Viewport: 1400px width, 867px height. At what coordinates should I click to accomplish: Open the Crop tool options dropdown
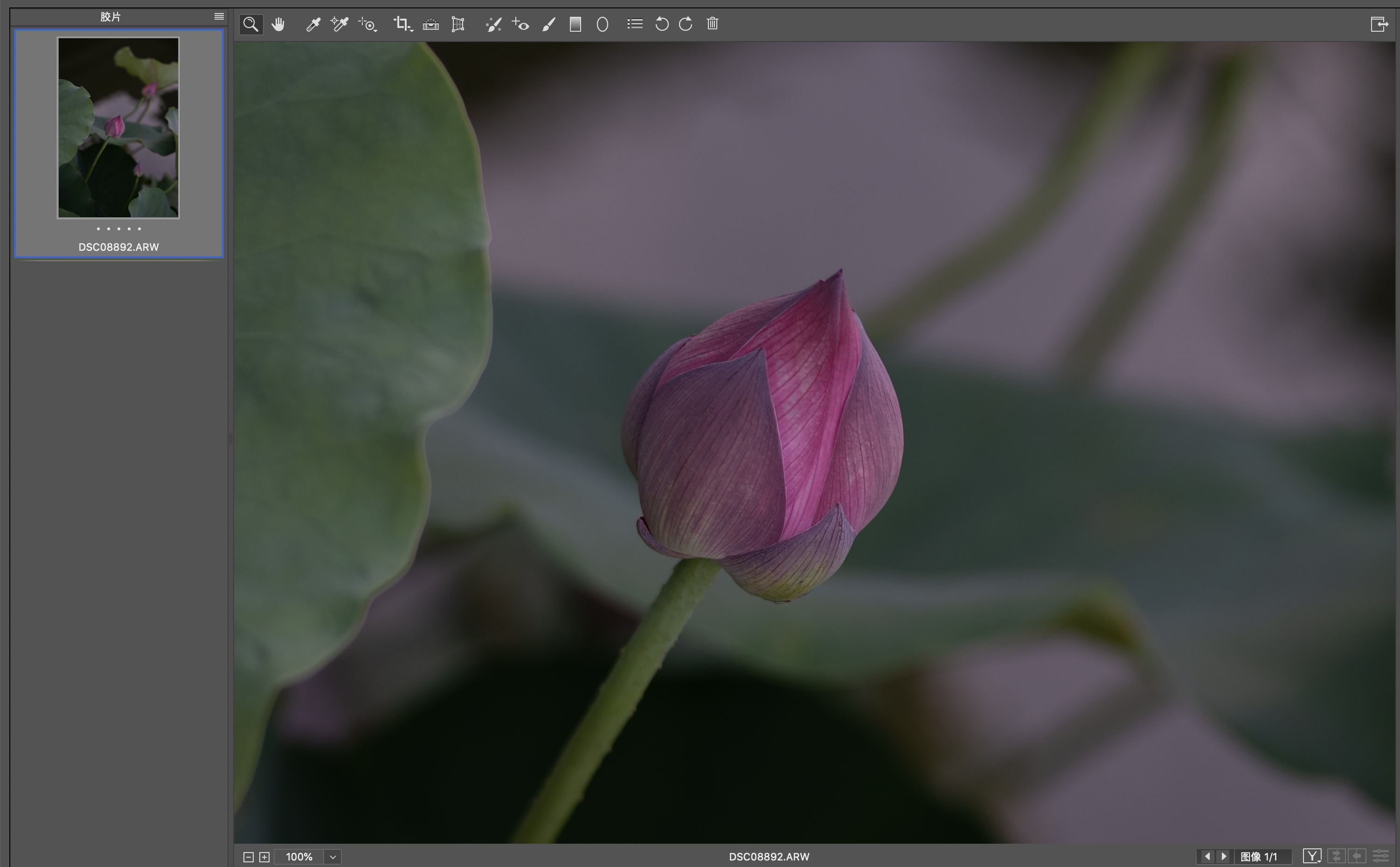pos(412,30)
